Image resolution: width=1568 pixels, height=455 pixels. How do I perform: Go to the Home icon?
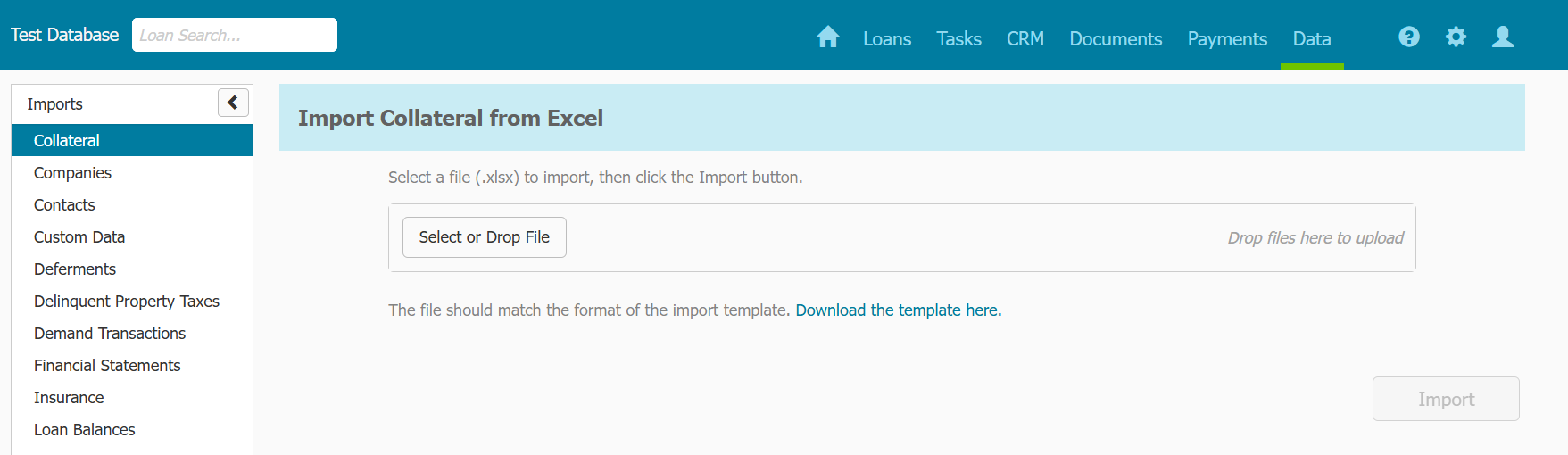pyautogui.click(x=827, y=37)
